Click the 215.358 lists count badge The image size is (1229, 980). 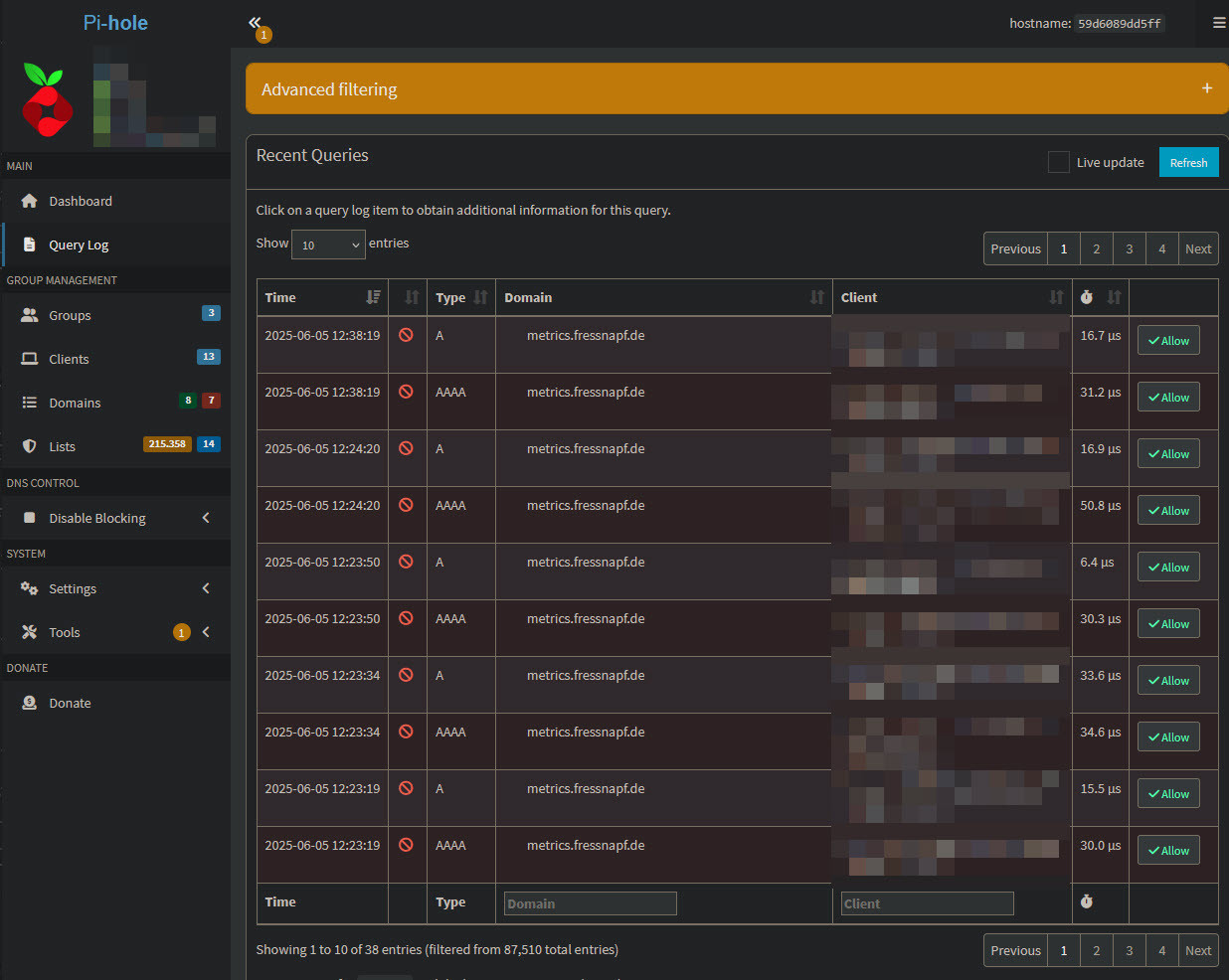click(x=167, y=444)
